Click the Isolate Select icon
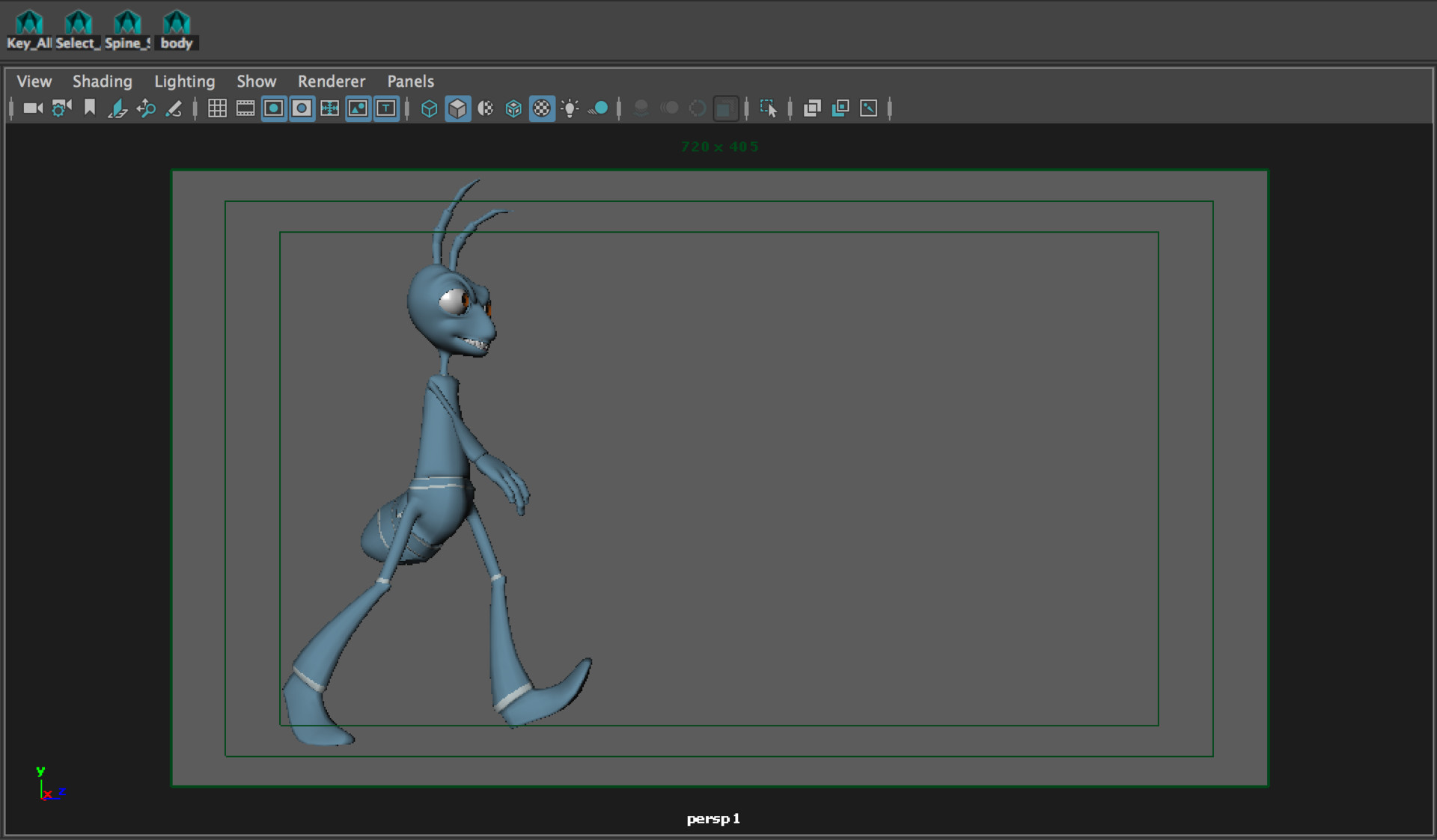Image resolution: width=1437 pixels, height=840 pixels. 769,108
